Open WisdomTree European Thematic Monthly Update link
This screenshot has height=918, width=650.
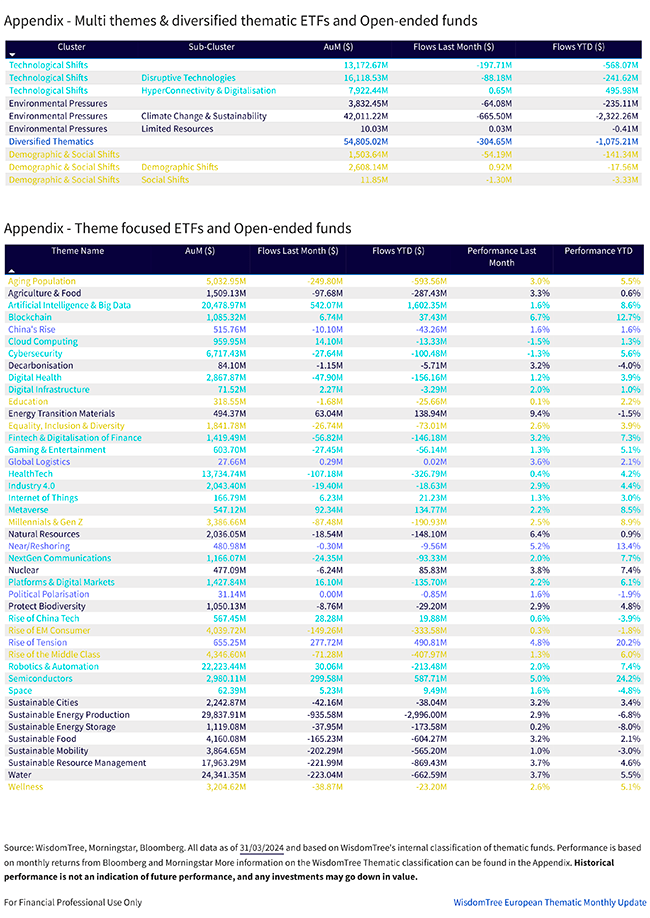tap(549, 902)
